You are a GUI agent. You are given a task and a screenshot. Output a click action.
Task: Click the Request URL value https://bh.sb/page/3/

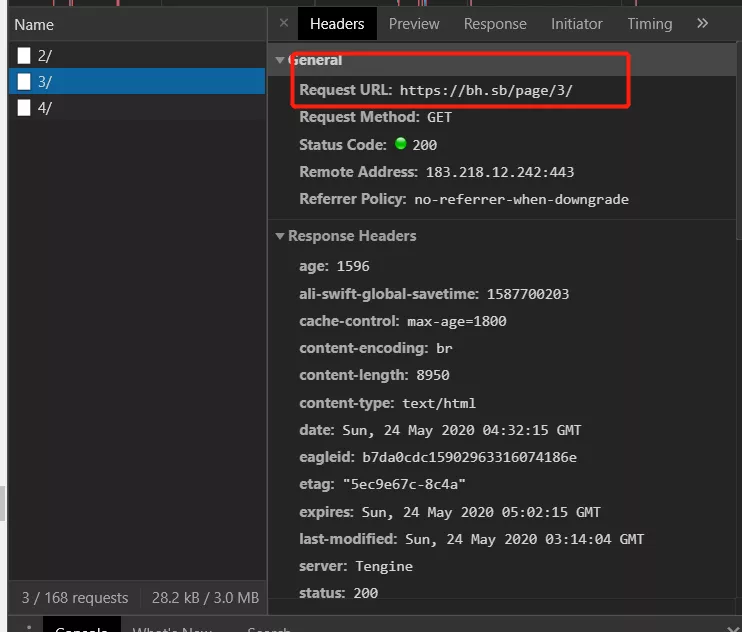(x=486, y=90)
